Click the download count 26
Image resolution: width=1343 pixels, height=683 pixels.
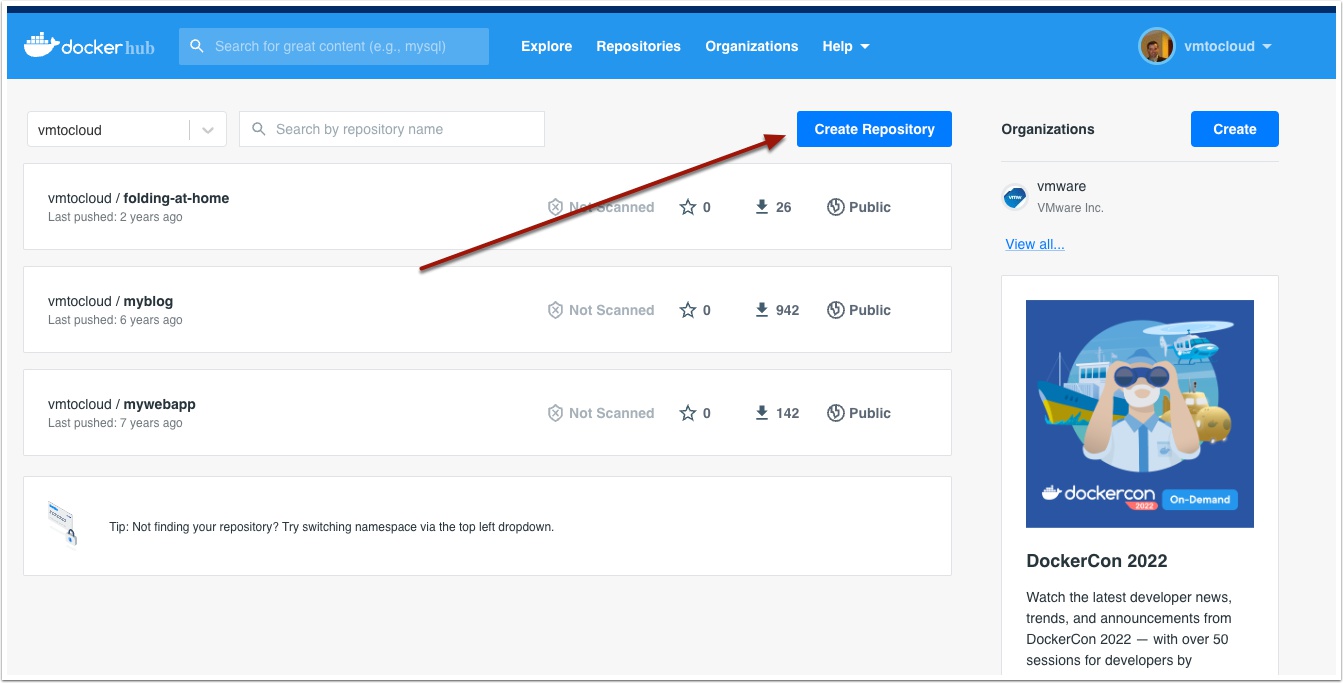[784, 207]
